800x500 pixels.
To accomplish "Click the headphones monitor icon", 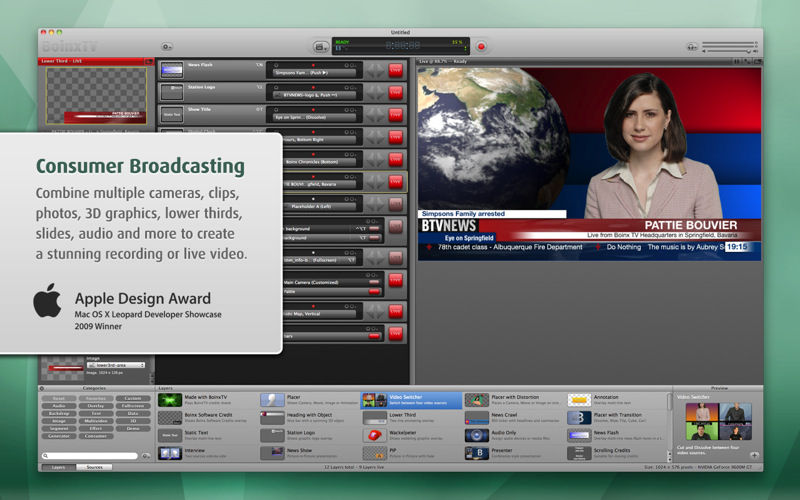I will 692,46.
